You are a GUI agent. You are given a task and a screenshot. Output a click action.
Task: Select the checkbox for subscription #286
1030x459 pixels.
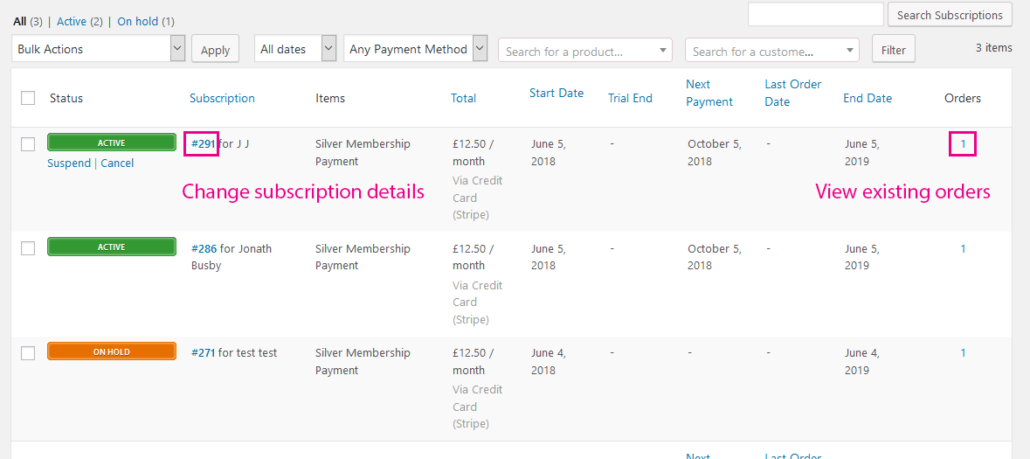[28, 248]
